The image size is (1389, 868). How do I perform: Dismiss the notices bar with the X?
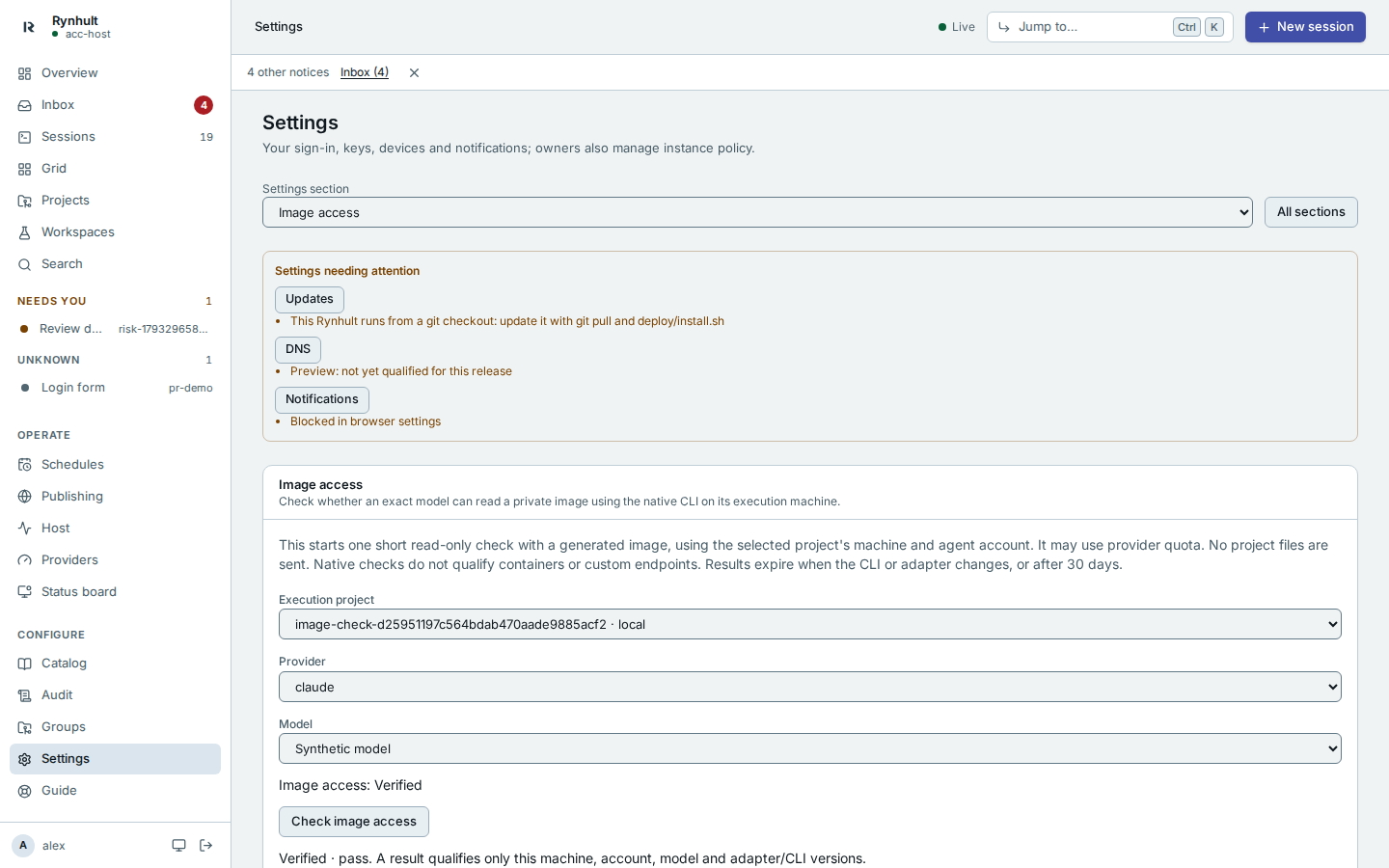coord(414,72)
